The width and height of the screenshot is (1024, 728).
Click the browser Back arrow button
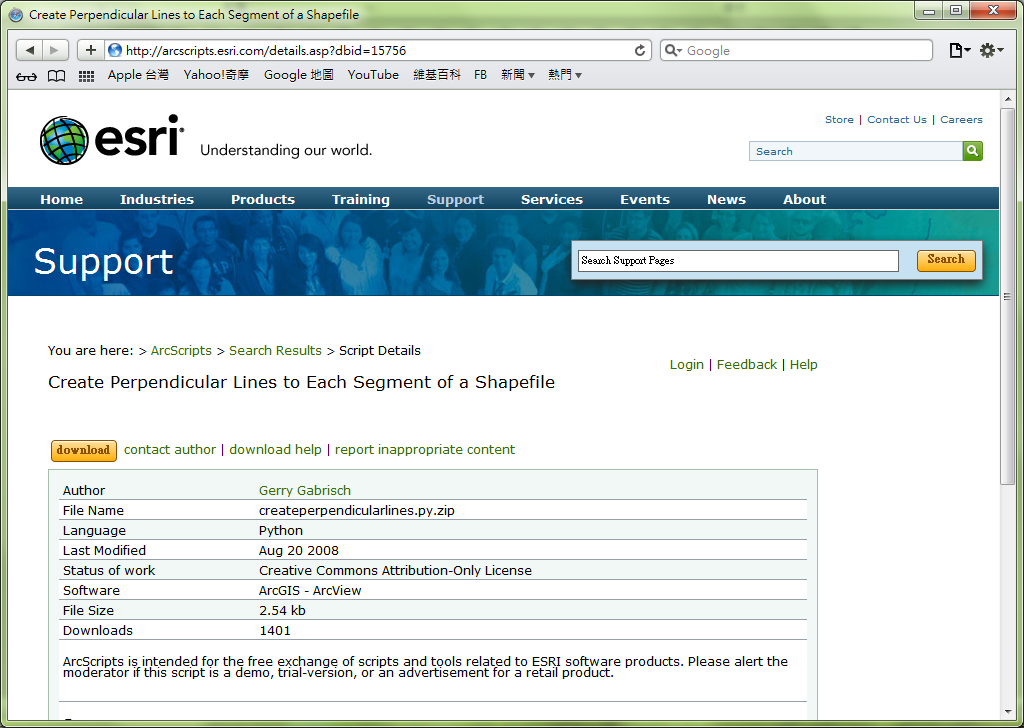(29, 50)
